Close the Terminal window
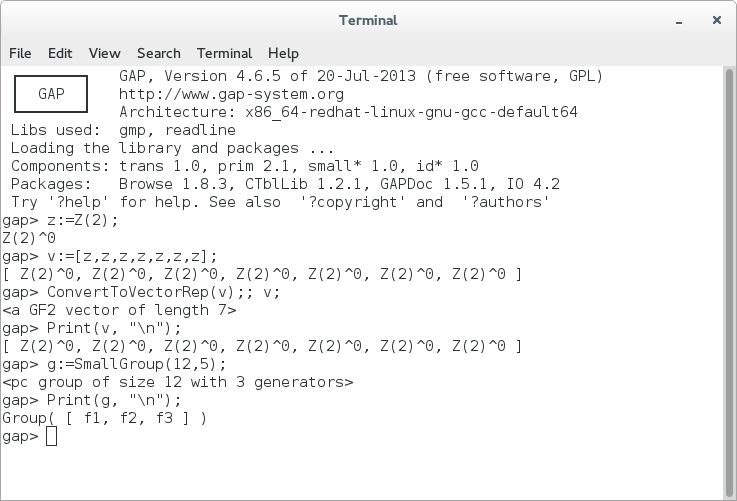737x501 pixels. (x=717, y=20)
